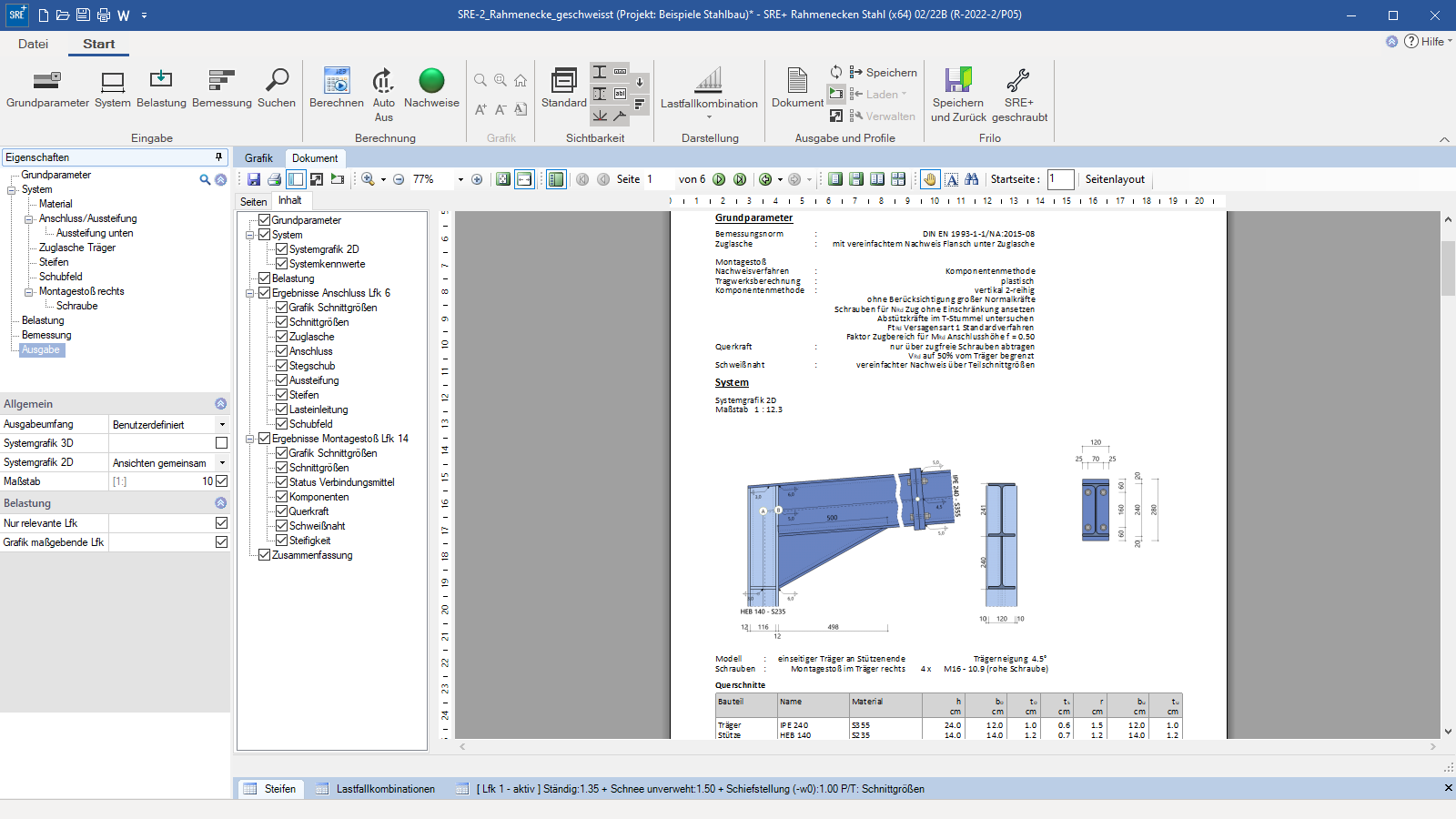Image resolution: width=1456 pixels, height=819 pixels.
Task: Open the Datei menu tab
Action: 33,44
